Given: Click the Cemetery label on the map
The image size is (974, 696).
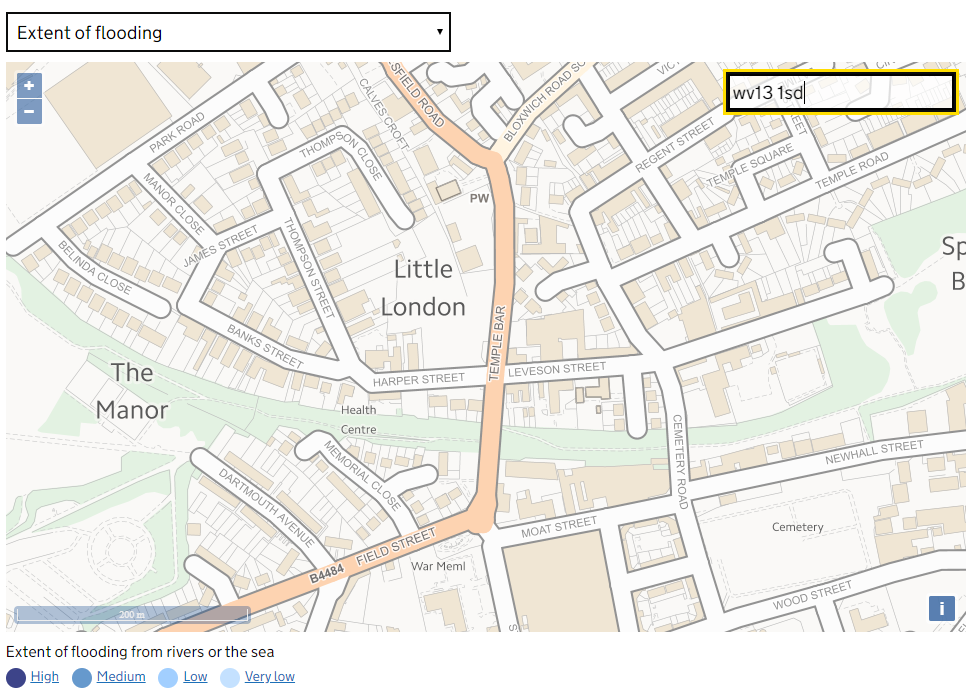Looking at the screenshot, I should point(798,527).
